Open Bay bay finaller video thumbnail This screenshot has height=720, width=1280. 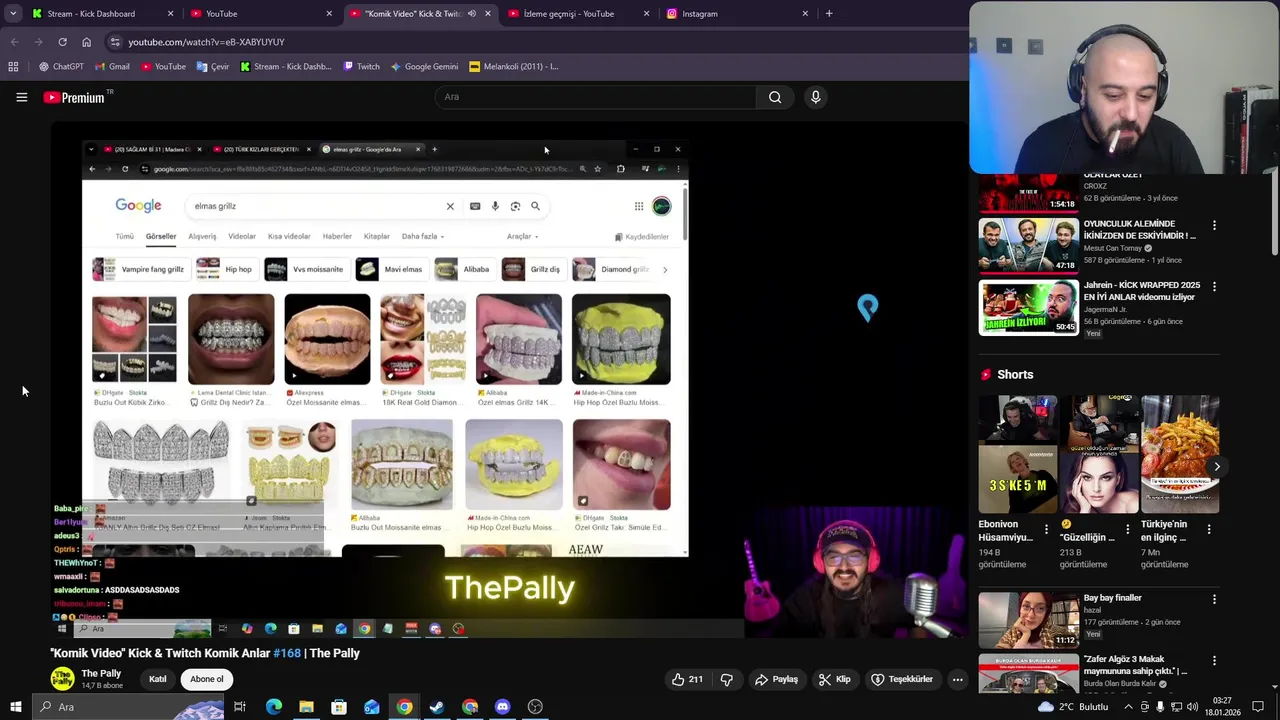1029,619
